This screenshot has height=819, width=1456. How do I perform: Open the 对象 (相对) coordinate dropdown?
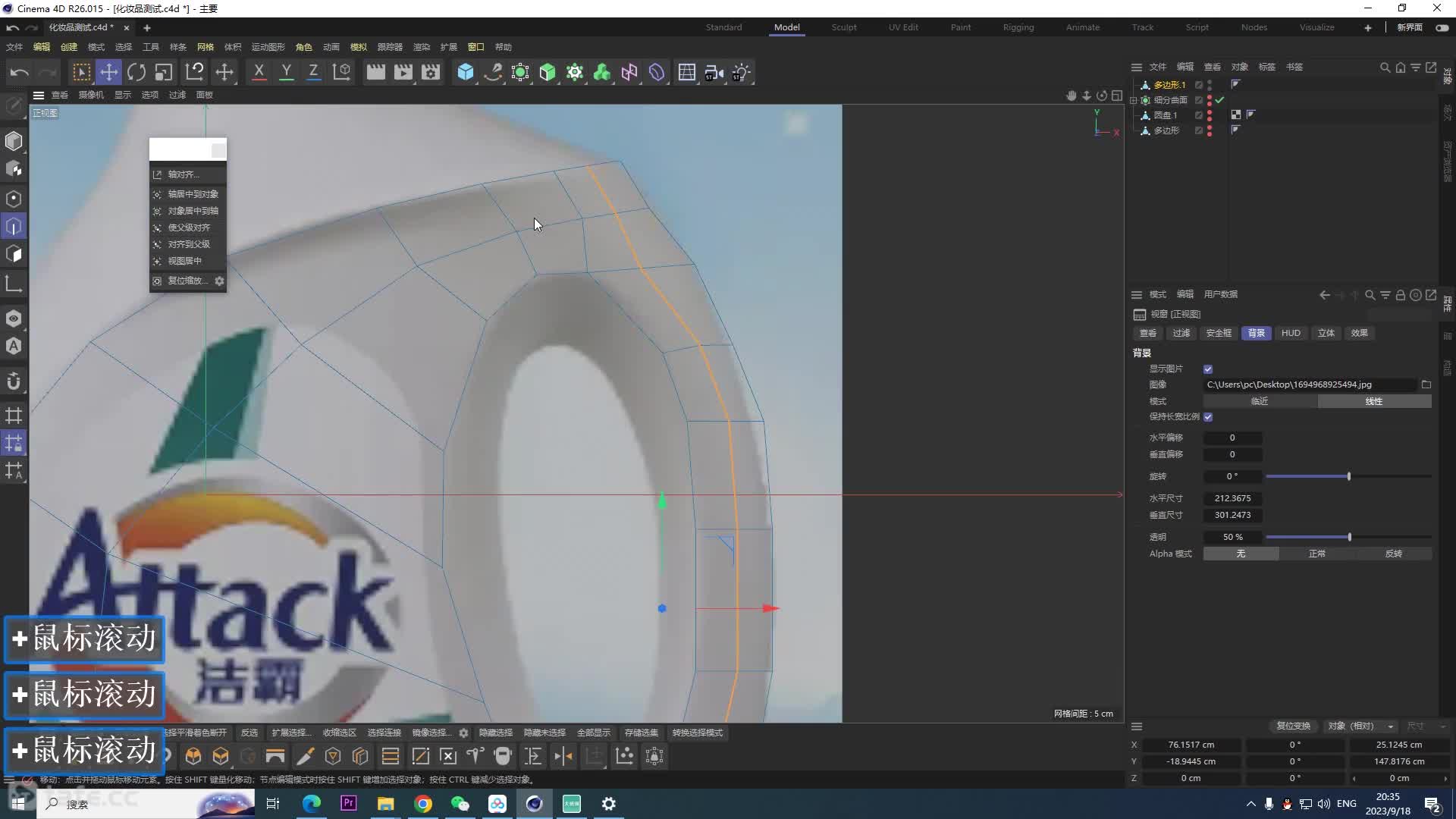[x=1361, y=726]
